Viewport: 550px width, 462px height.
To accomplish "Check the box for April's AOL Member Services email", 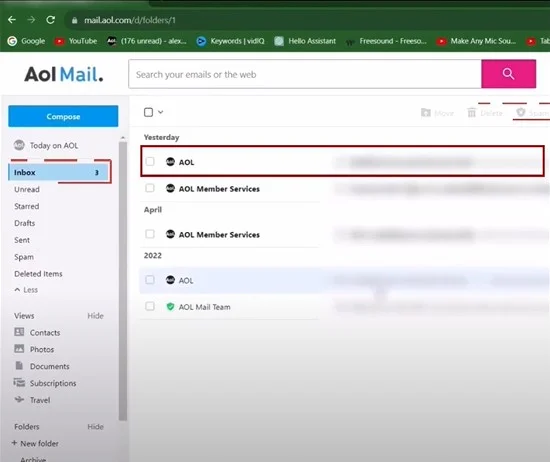I will point(150,234).
